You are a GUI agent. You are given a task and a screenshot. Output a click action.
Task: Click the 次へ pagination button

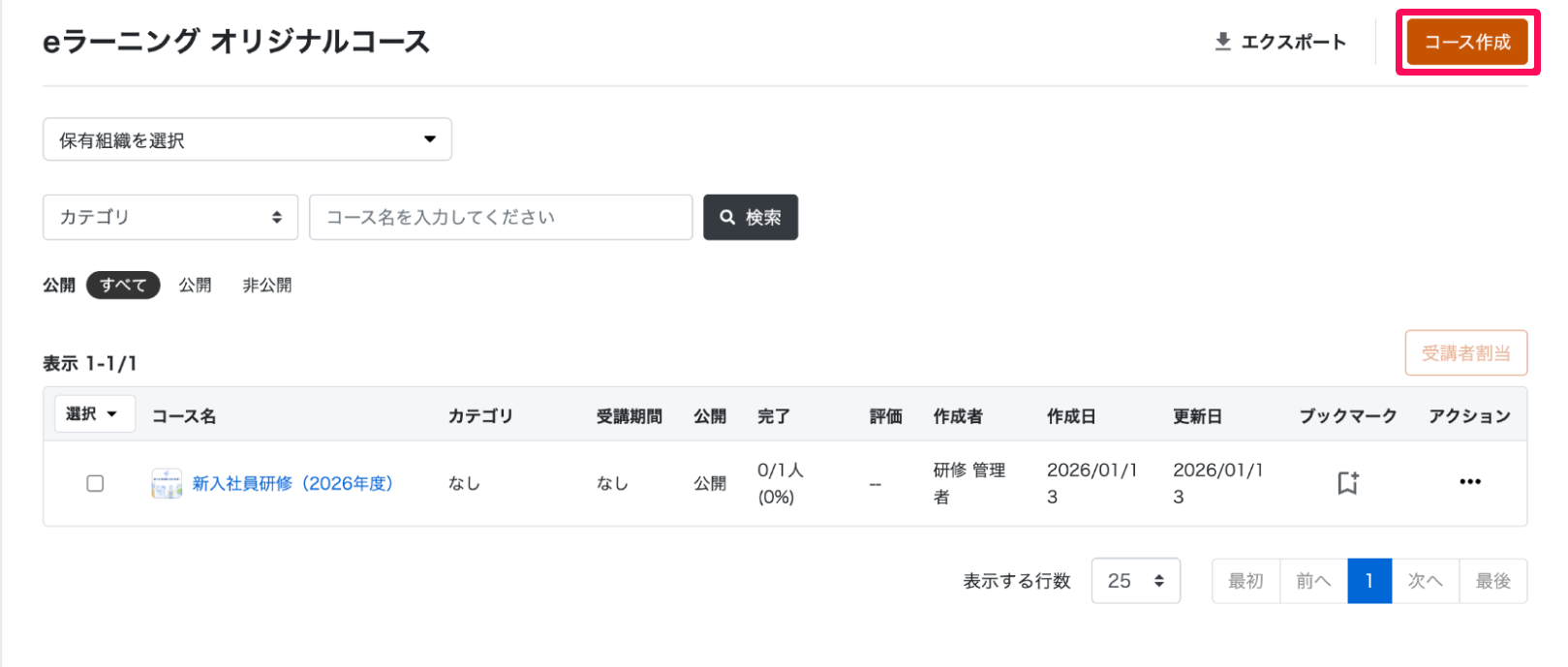pyautogui.click(x=1425, y=581)
